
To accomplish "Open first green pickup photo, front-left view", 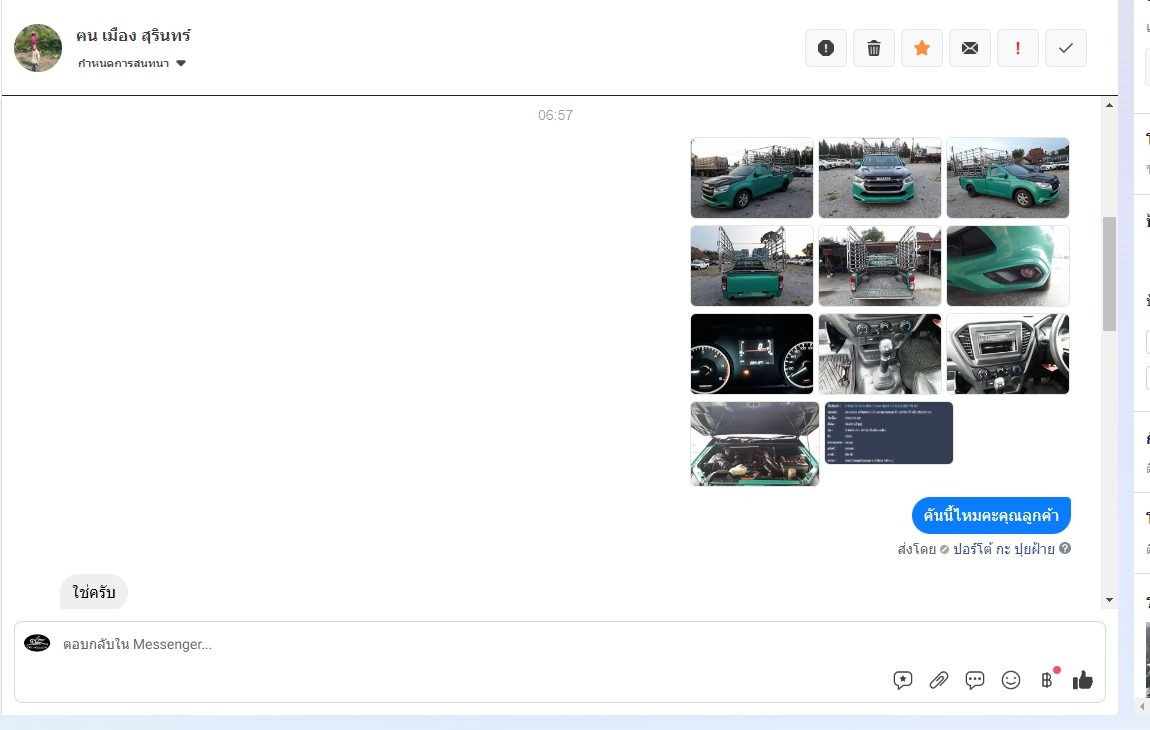I will click(752, 178).
